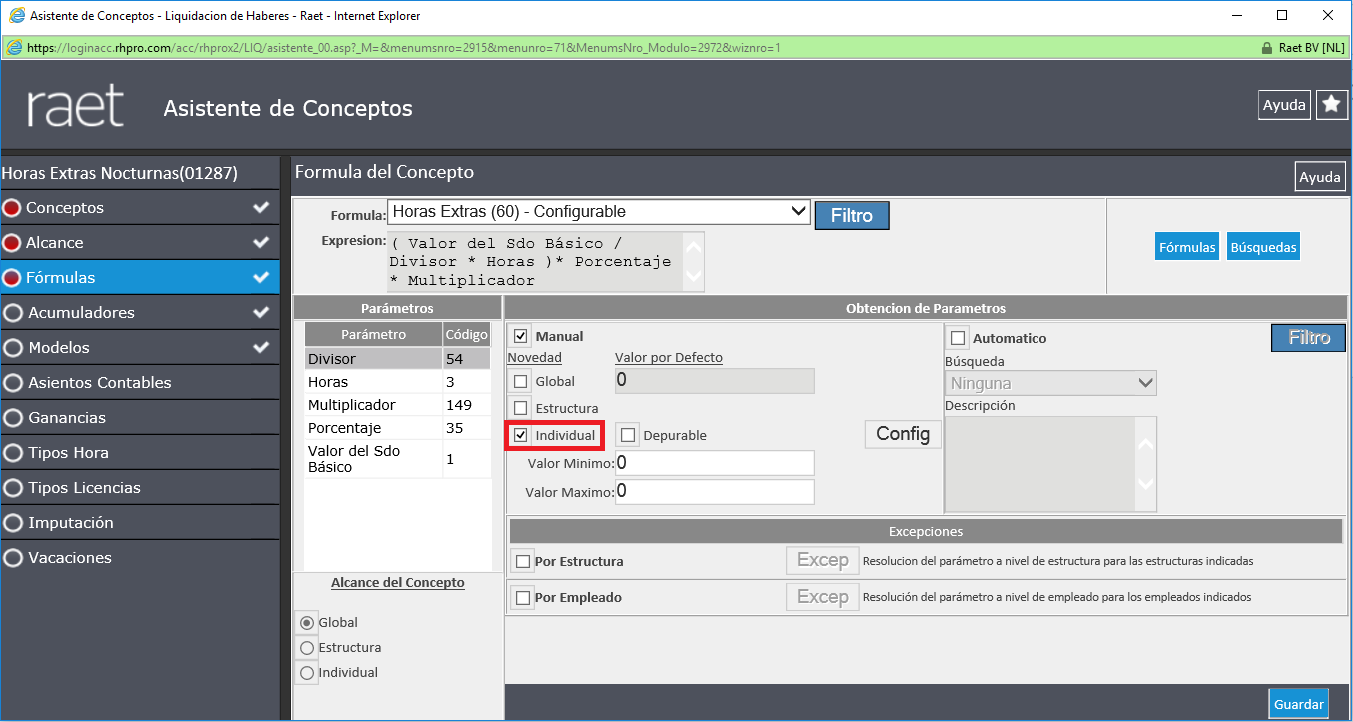Click Excep button for Por Empleado
This screenshot has width=1353, height=722.
(822, 597)
